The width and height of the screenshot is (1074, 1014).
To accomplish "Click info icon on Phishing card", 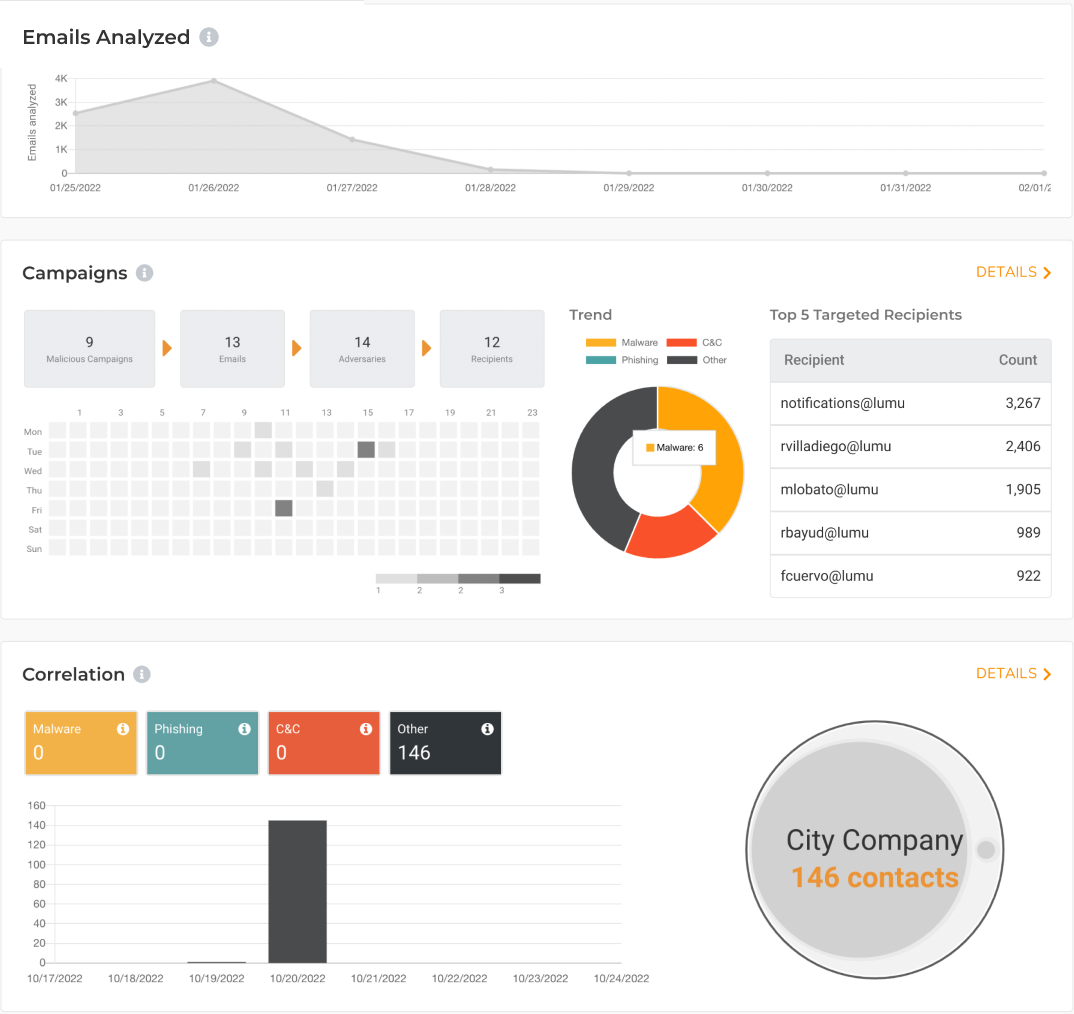I will click(x=244, y=729).
